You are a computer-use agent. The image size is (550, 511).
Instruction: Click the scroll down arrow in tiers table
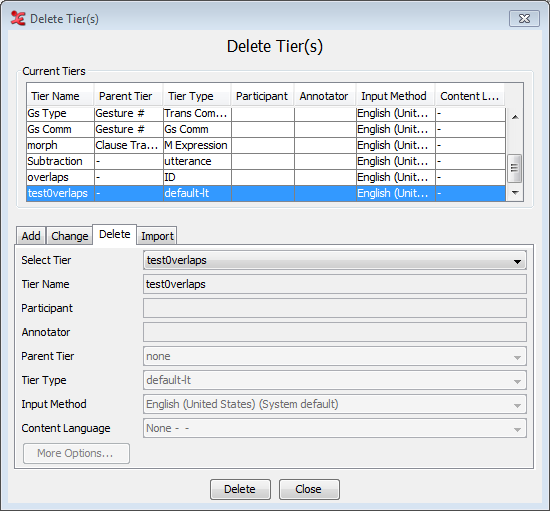tap(515, 193)
